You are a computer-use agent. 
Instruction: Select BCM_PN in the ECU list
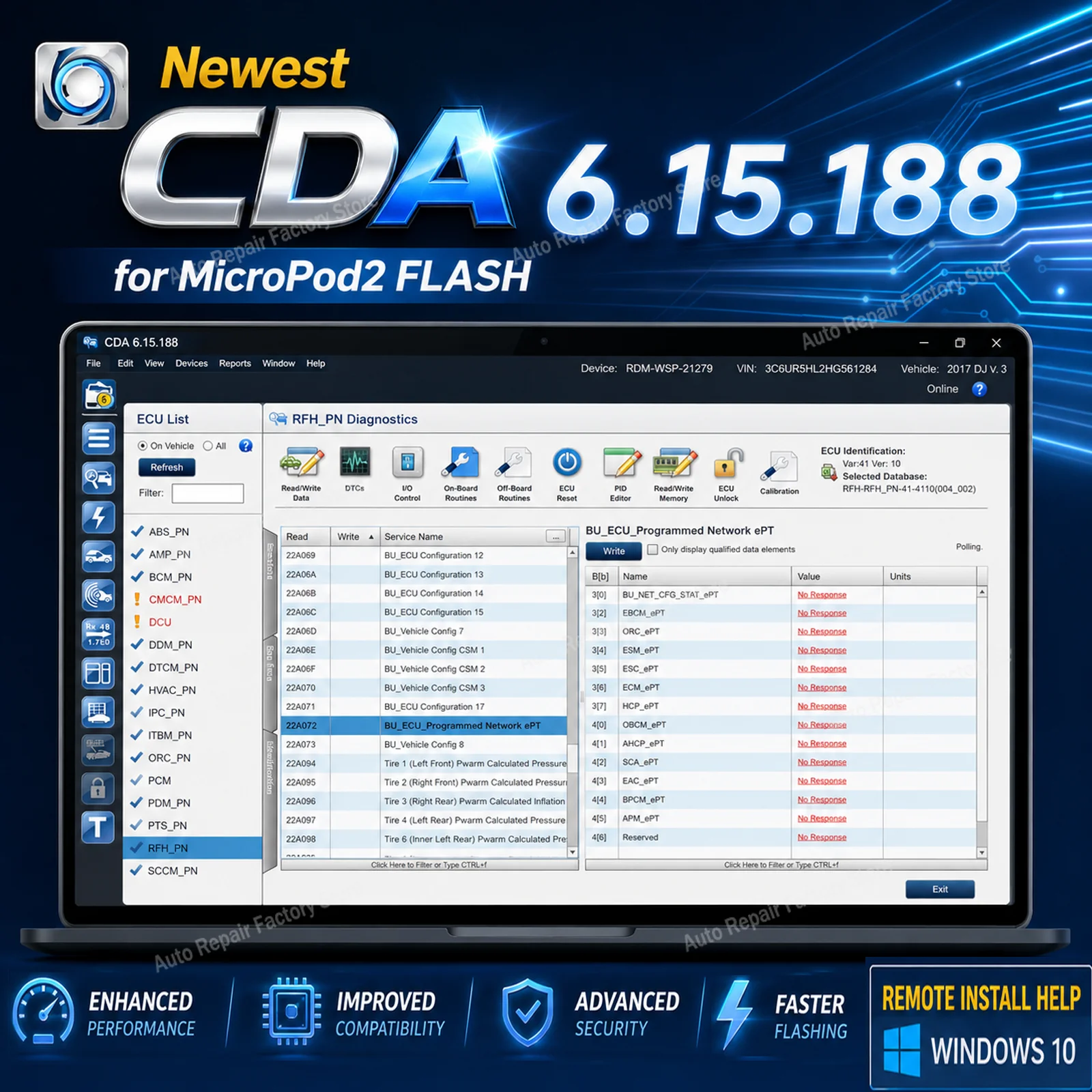pyautogui.click(x=194, y=577)
